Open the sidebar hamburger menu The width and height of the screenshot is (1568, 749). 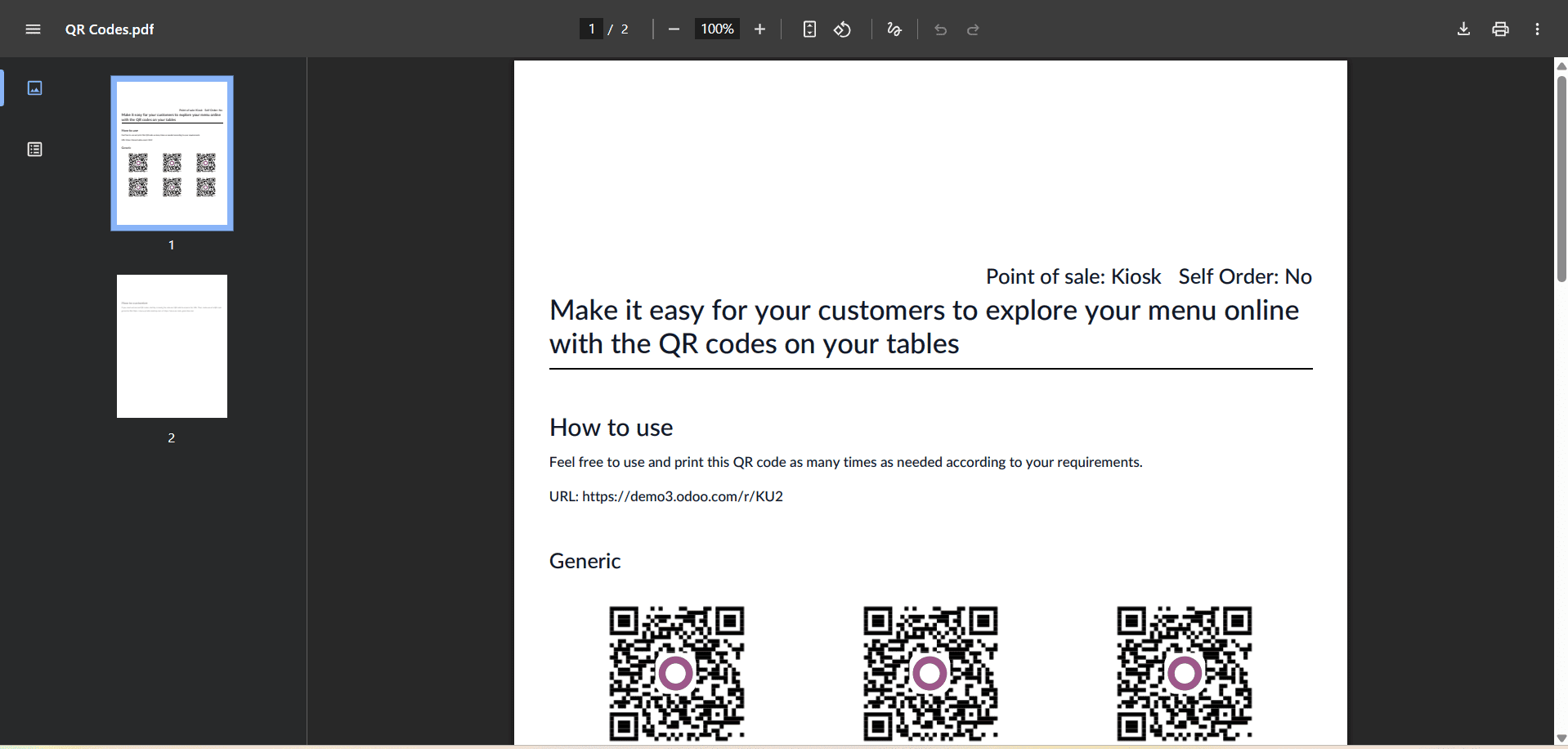coord(33,29)
